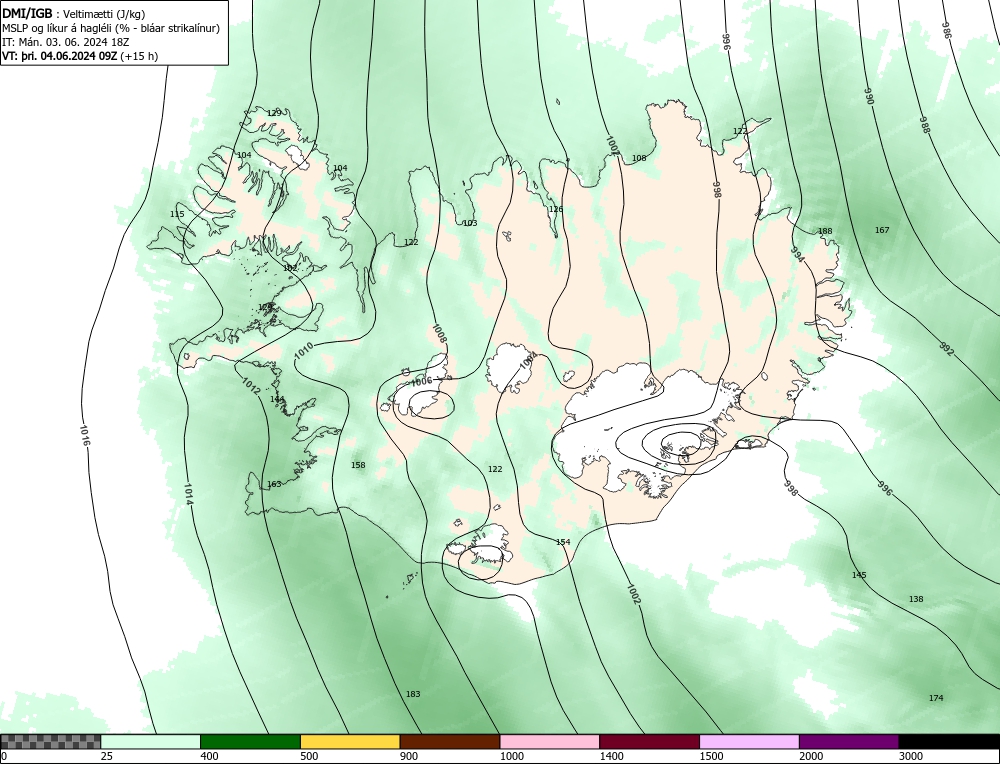
Task: Click the lavender 1500–2000 legend swatch
Action: [749, 742]
